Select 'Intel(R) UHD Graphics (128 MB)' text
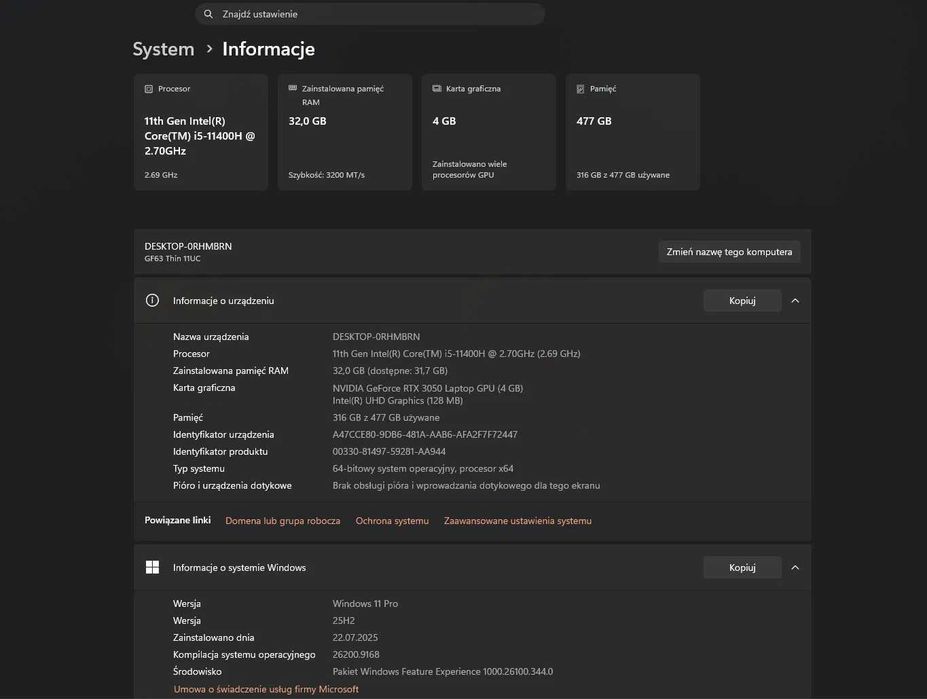The image size is (927, 699). 397,400
